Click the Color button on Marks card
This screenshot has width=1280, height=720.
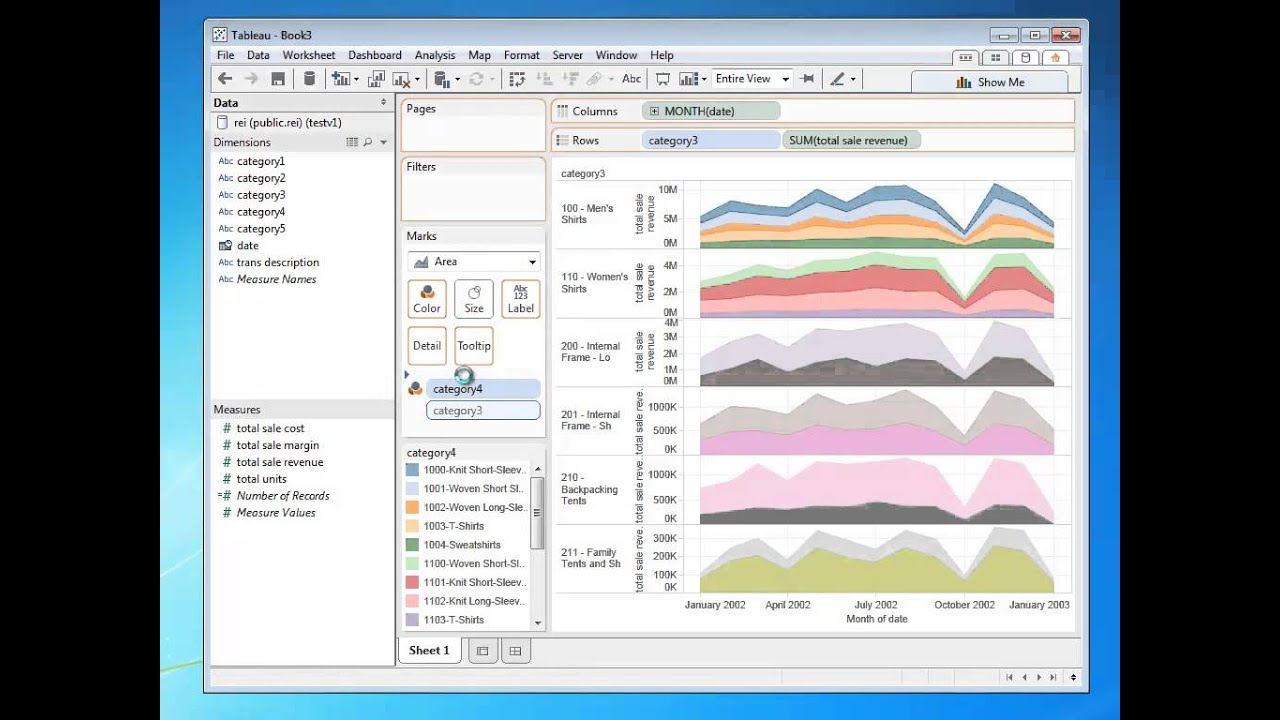[427, 299]
